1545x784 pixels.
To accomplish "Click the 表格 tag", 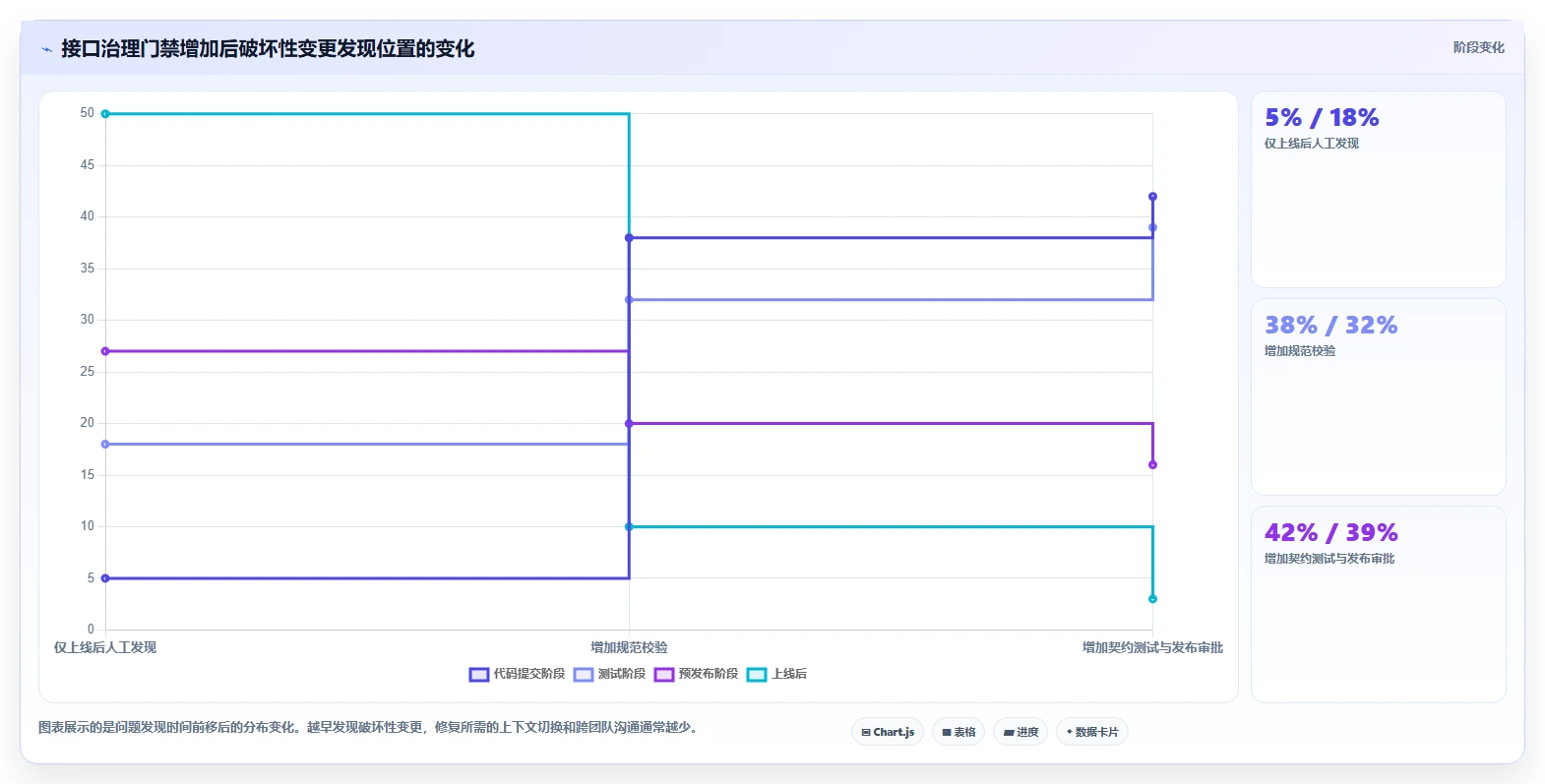I will 958,732.
